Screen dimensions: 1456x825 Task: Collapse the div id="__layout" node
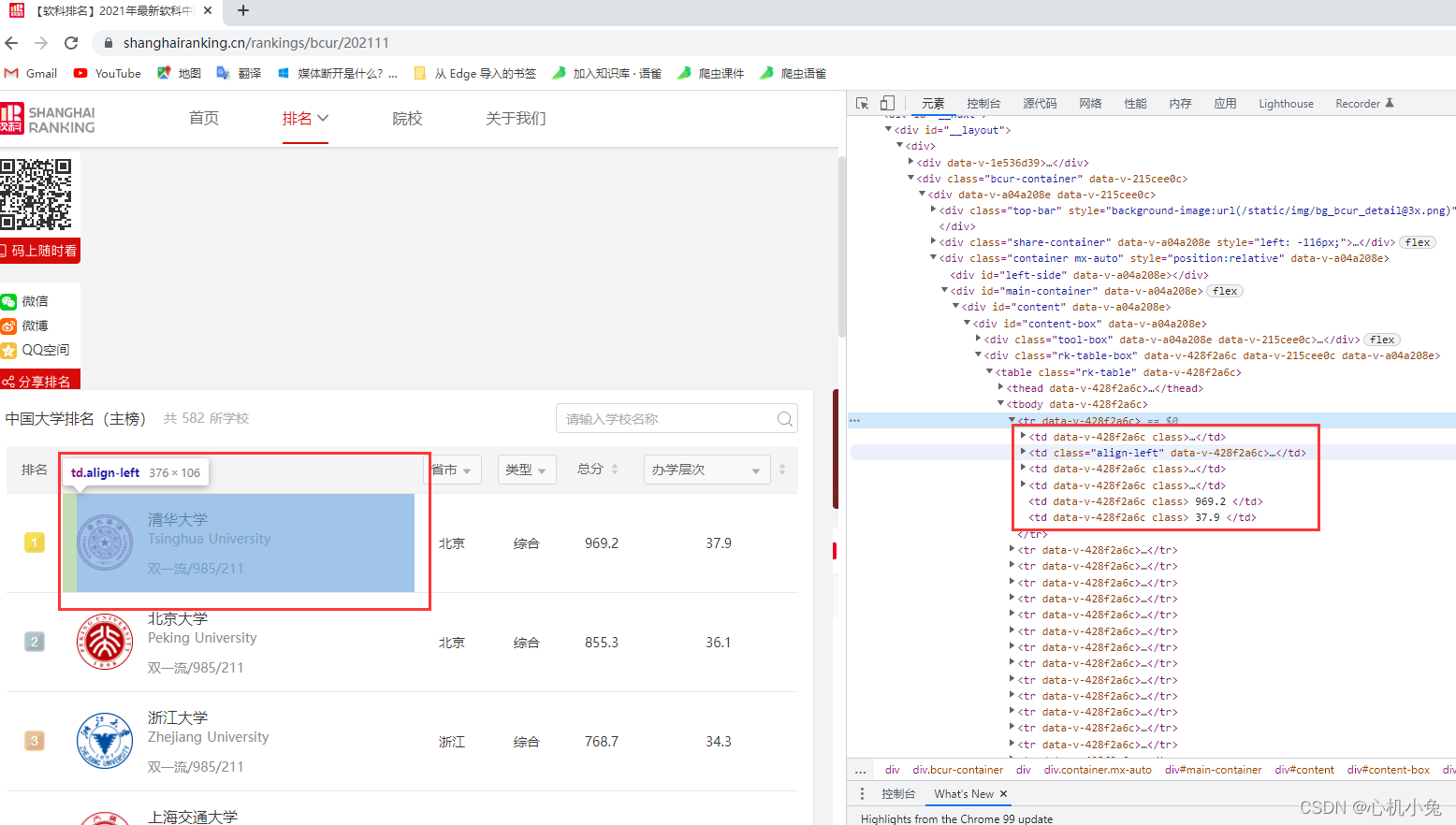[889, 129]
